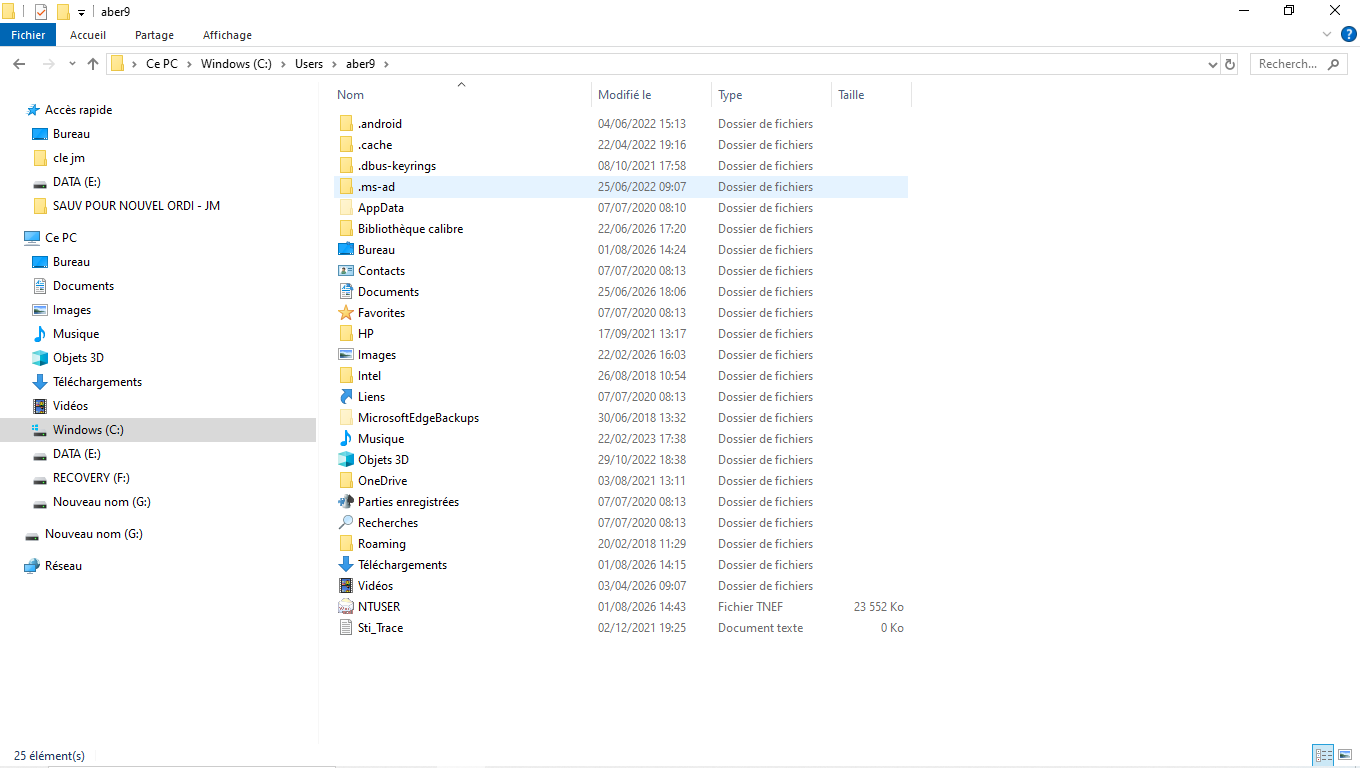Sort by the Type column header
Screen dimensions: 1360x768
(730, 95)
